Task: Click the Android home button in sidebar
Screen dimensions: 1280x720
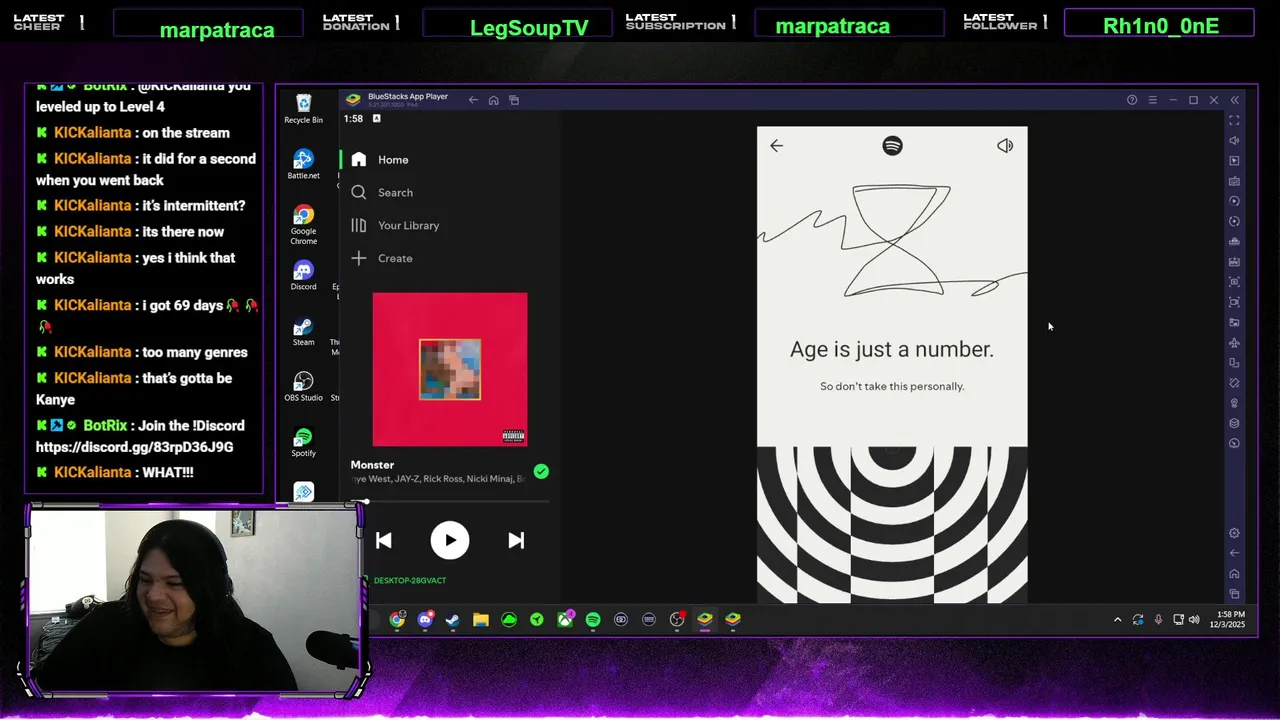Action: click(x=1234, y=573)
